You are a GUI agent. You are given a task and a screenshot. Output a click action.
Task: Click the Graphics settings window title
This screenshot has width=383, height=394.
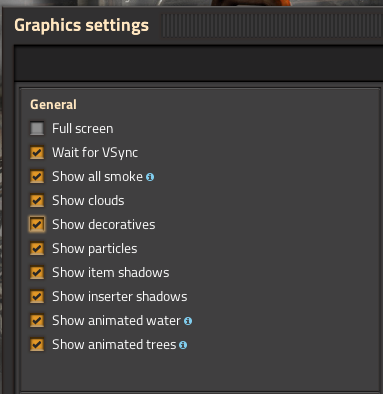tap(81, 26)
